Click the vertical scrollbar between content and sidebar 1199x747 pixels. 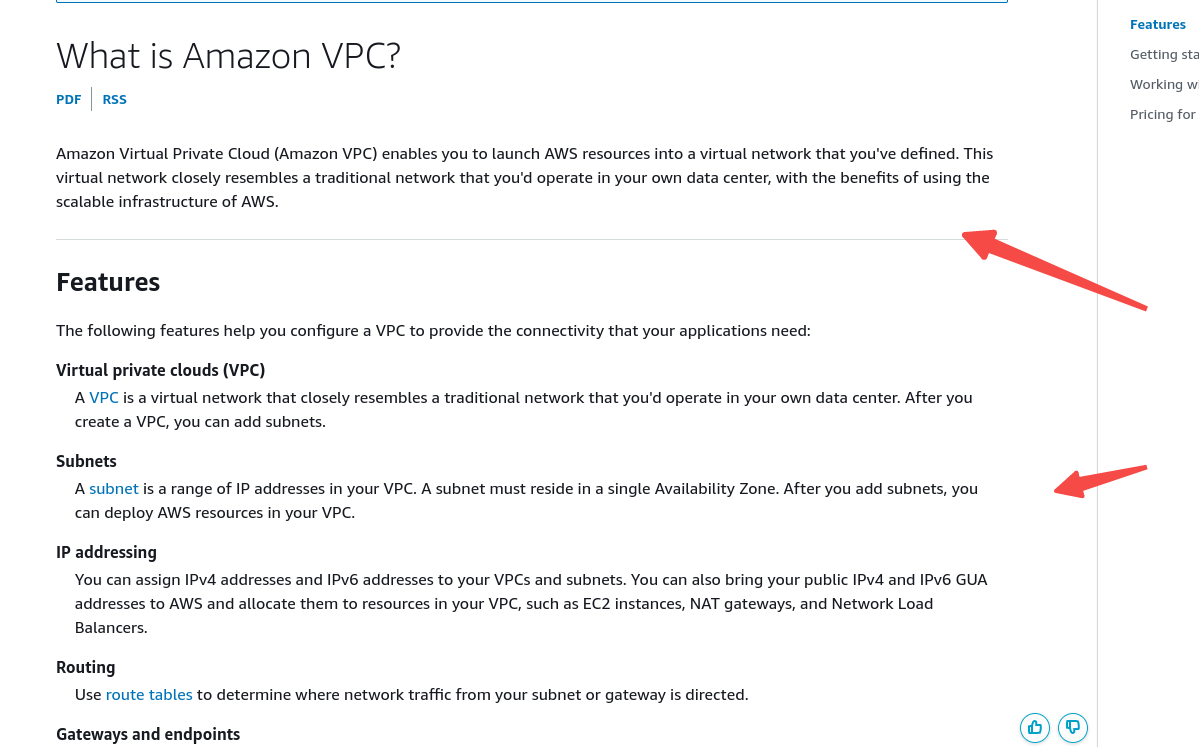[x=1099, y=373]
